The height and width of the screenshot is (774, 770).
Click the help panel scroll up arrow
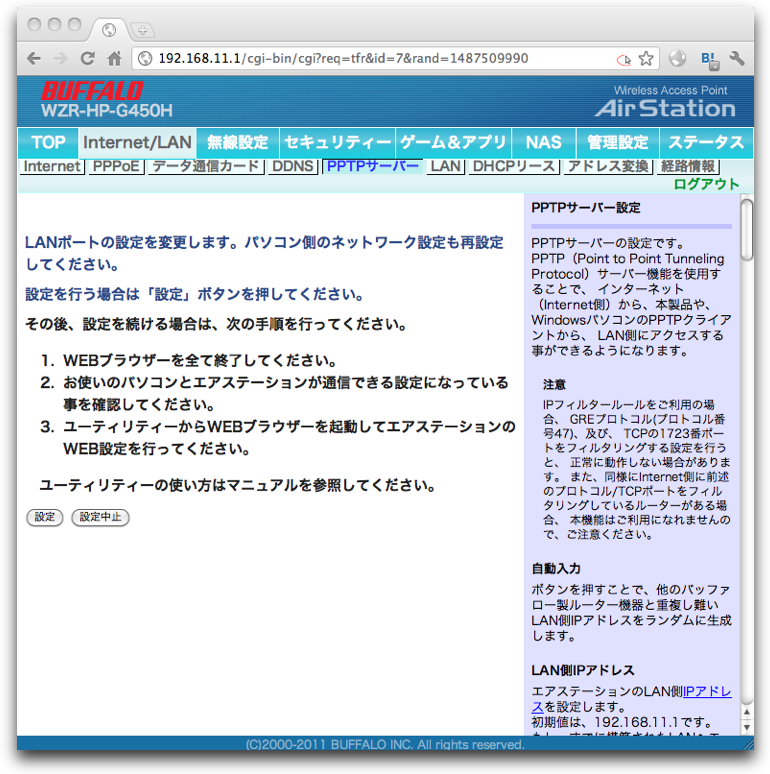click(x=747, y=712)
